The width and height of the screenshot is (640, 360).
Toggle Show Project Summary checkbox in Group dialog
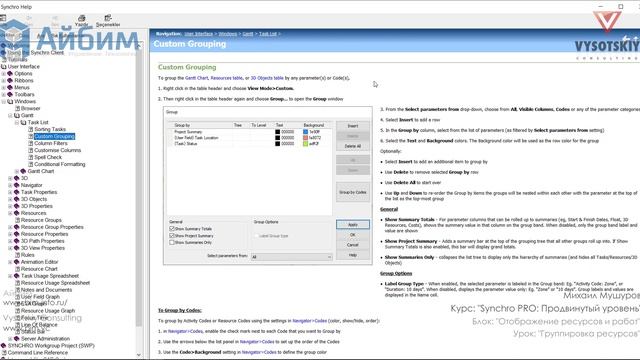(x=172, y=236)
